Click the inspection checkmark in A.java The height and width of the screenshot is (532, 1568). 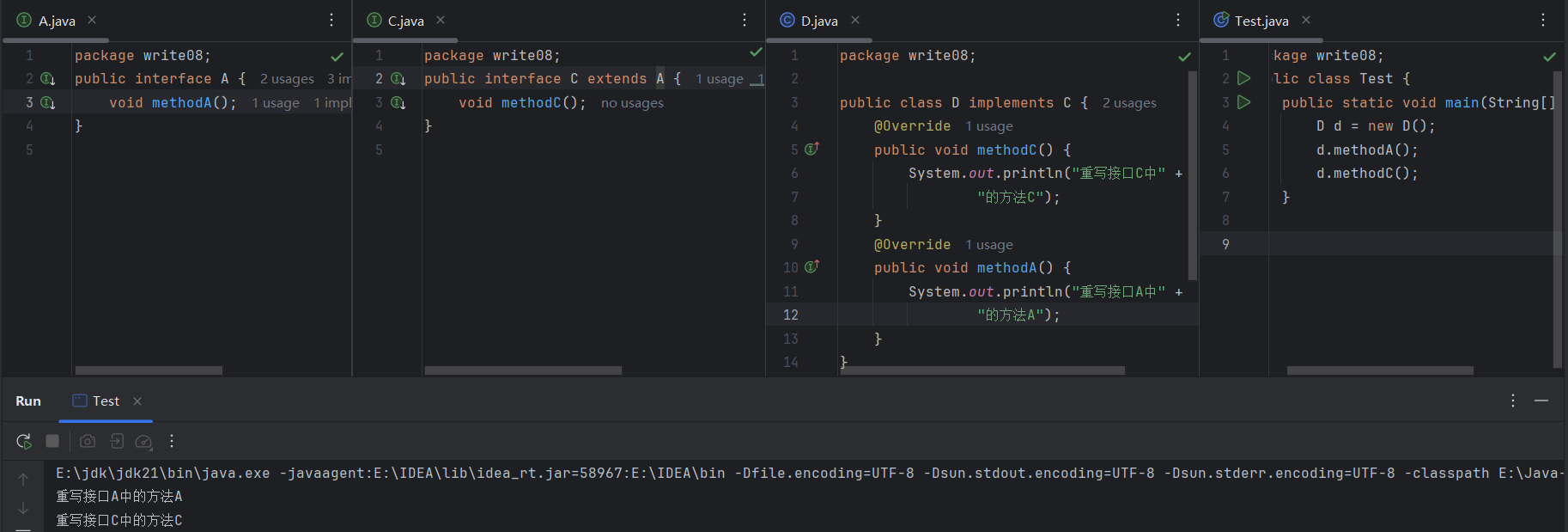pyautogui.click(x=337, y=57)
